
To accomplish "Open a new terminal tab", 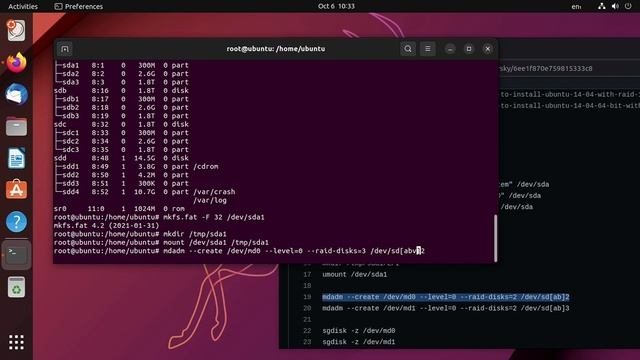I will (64, 49).
